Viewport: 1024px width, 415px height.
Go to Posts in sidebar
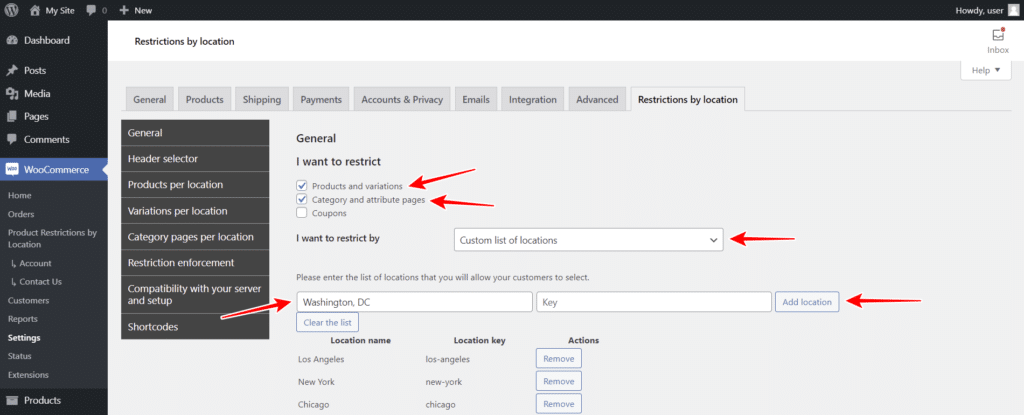coord(35,71)
